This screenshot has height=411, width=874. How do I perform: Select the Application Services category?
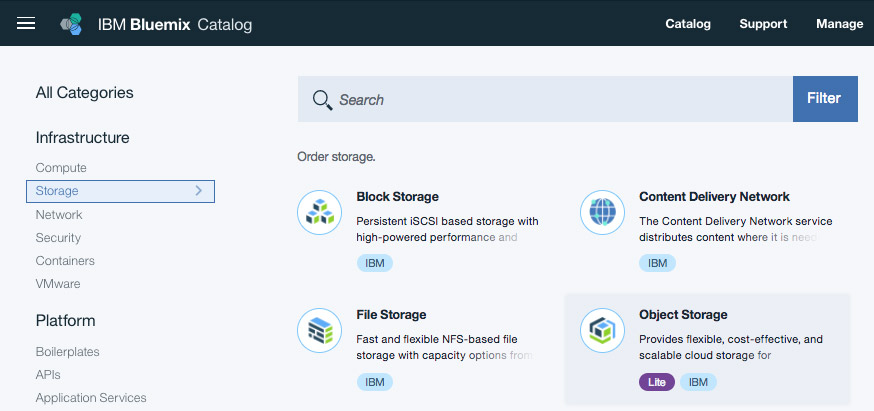point(91,398)
